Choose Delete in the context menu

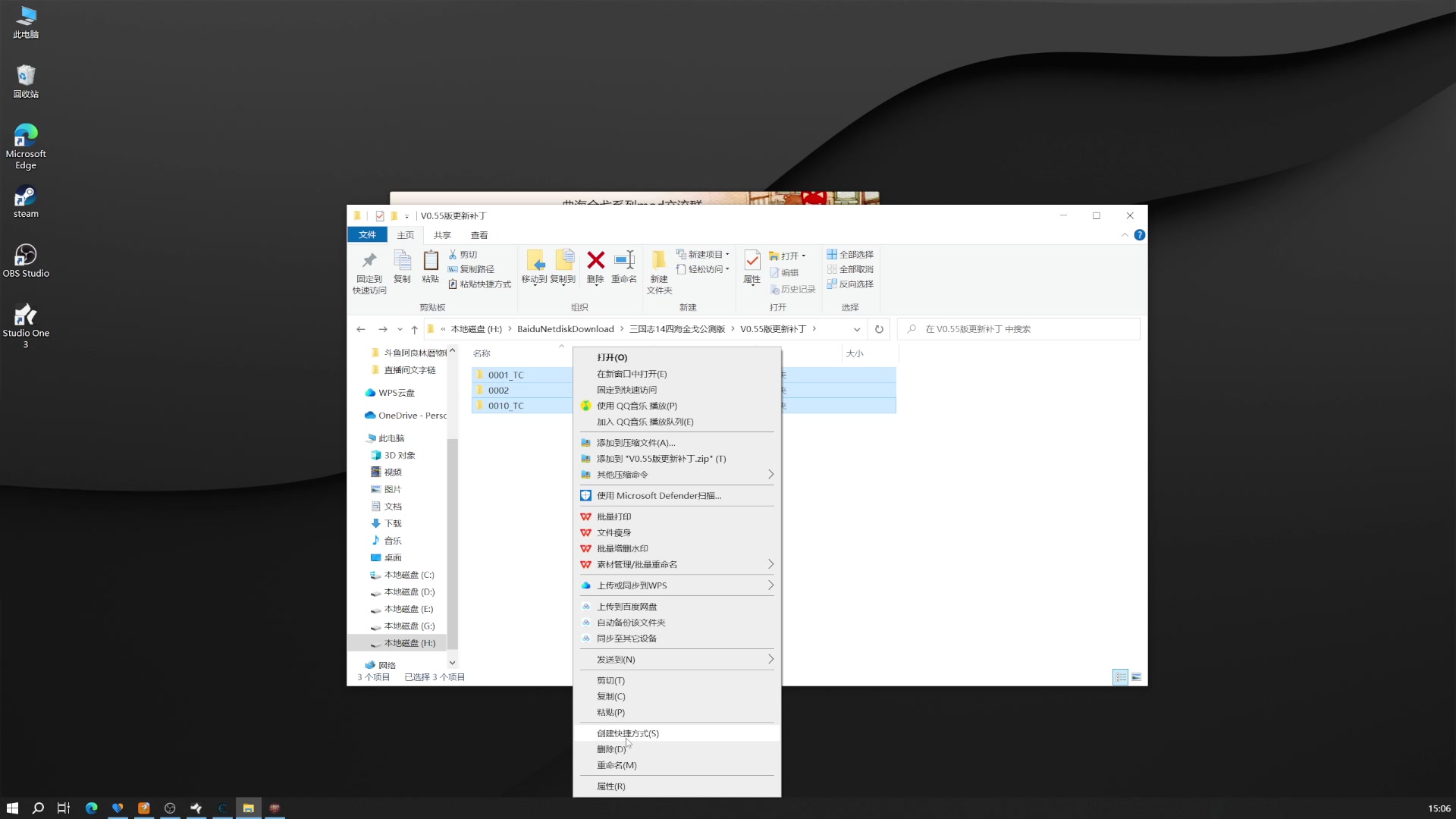point(676,749)
